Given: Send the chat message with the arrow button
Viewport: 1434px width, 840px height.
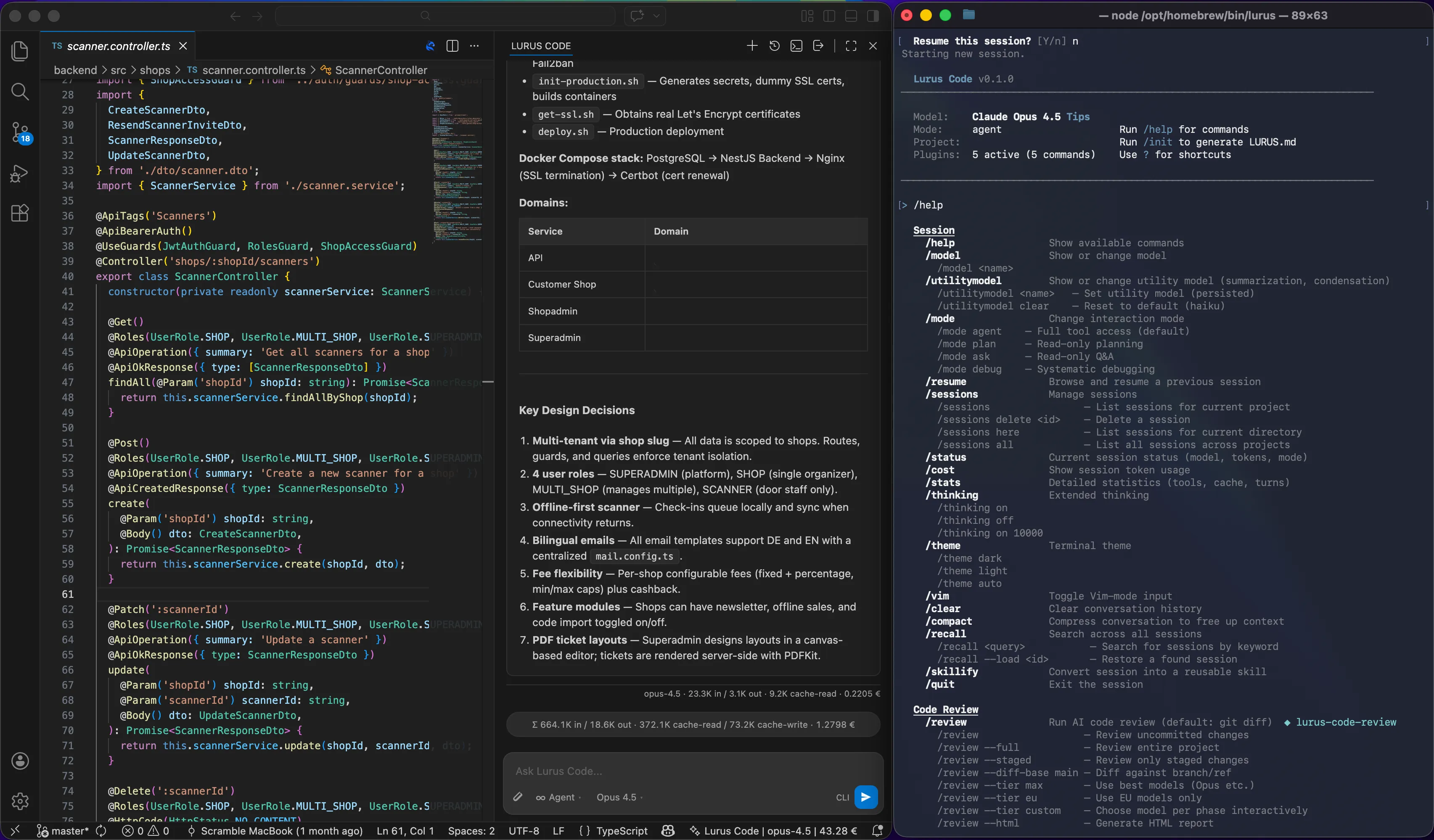Looking at the screenshot, I should 865,798.
